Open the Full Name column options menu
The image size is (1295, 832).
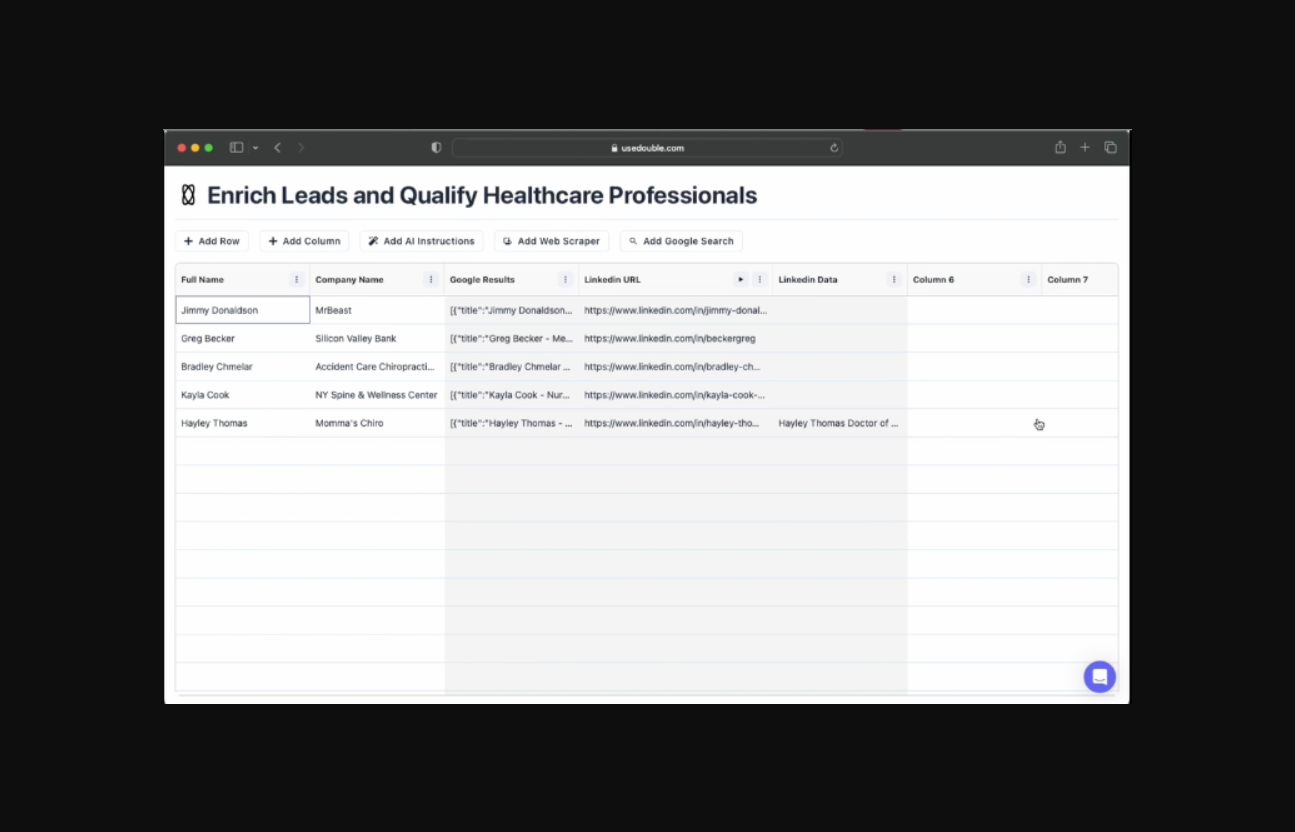pyautogui.click(x=296, y=280)
